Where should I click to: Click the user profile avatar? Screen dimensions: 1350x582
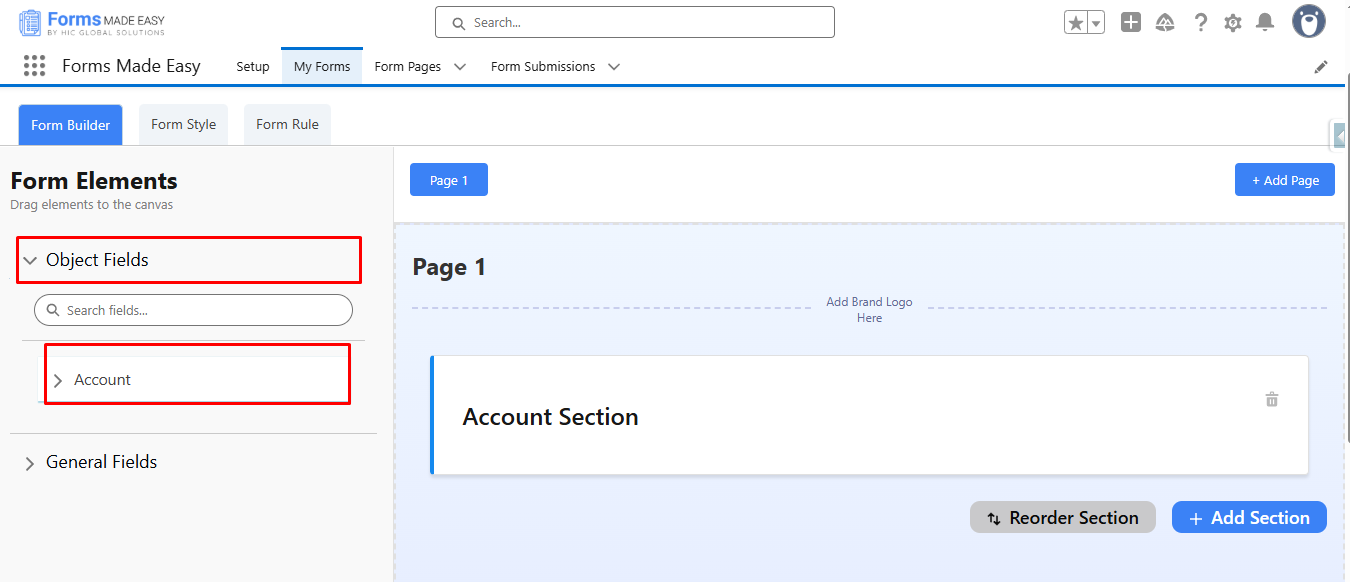(x=1308, y=21)
